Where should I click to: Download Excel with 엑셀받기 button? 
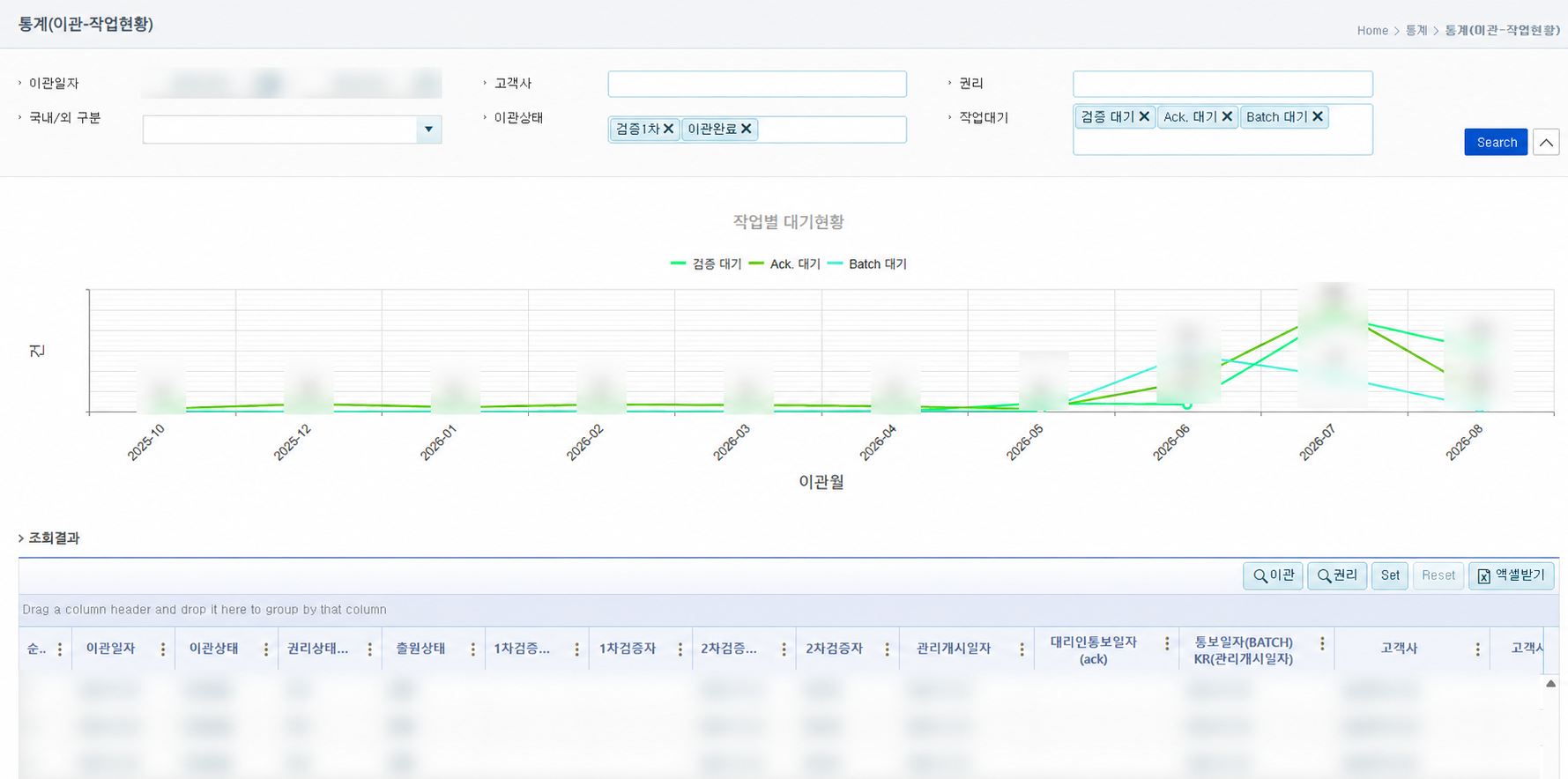click(1512, 575)
